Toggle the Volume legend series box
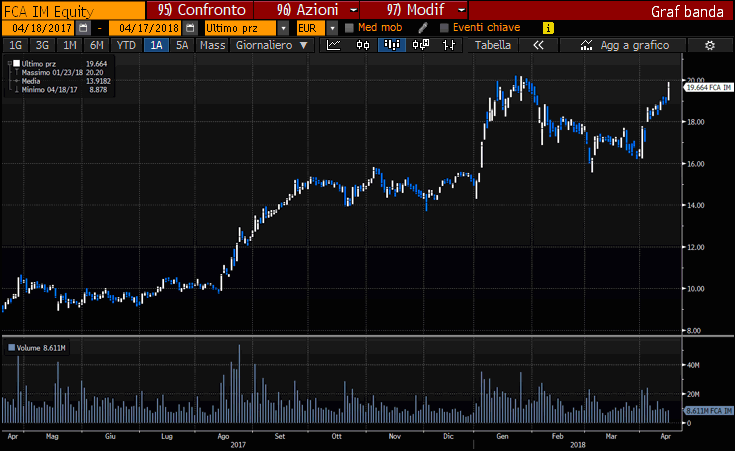Image resolution: width=735 pixels, height=451 pixels. pyautogui.click(x=11, y=348)
